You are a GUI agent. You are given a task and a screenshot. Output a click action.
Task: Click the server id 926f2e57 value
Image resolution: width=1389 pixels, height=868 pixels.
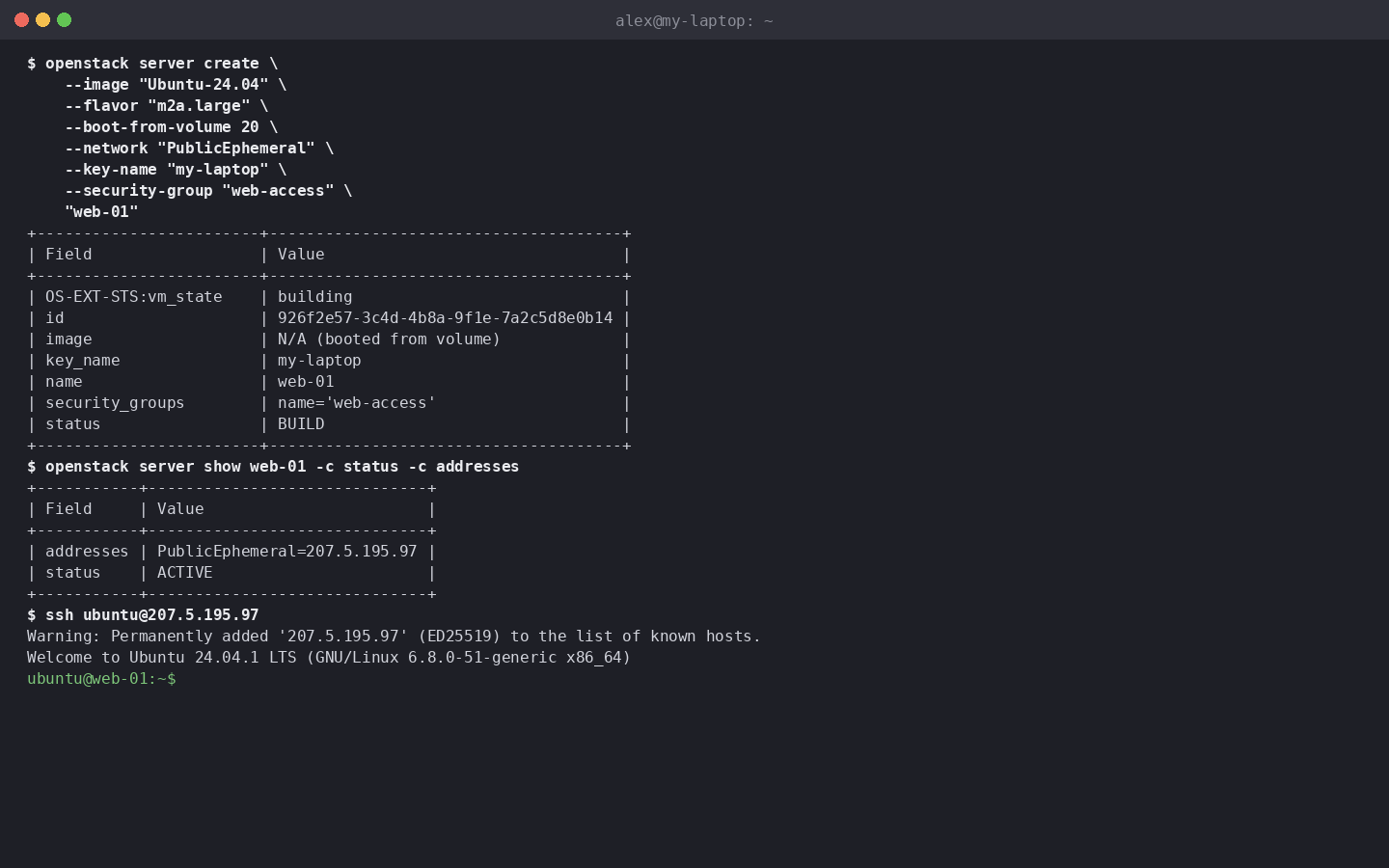(x=445, y=318)
